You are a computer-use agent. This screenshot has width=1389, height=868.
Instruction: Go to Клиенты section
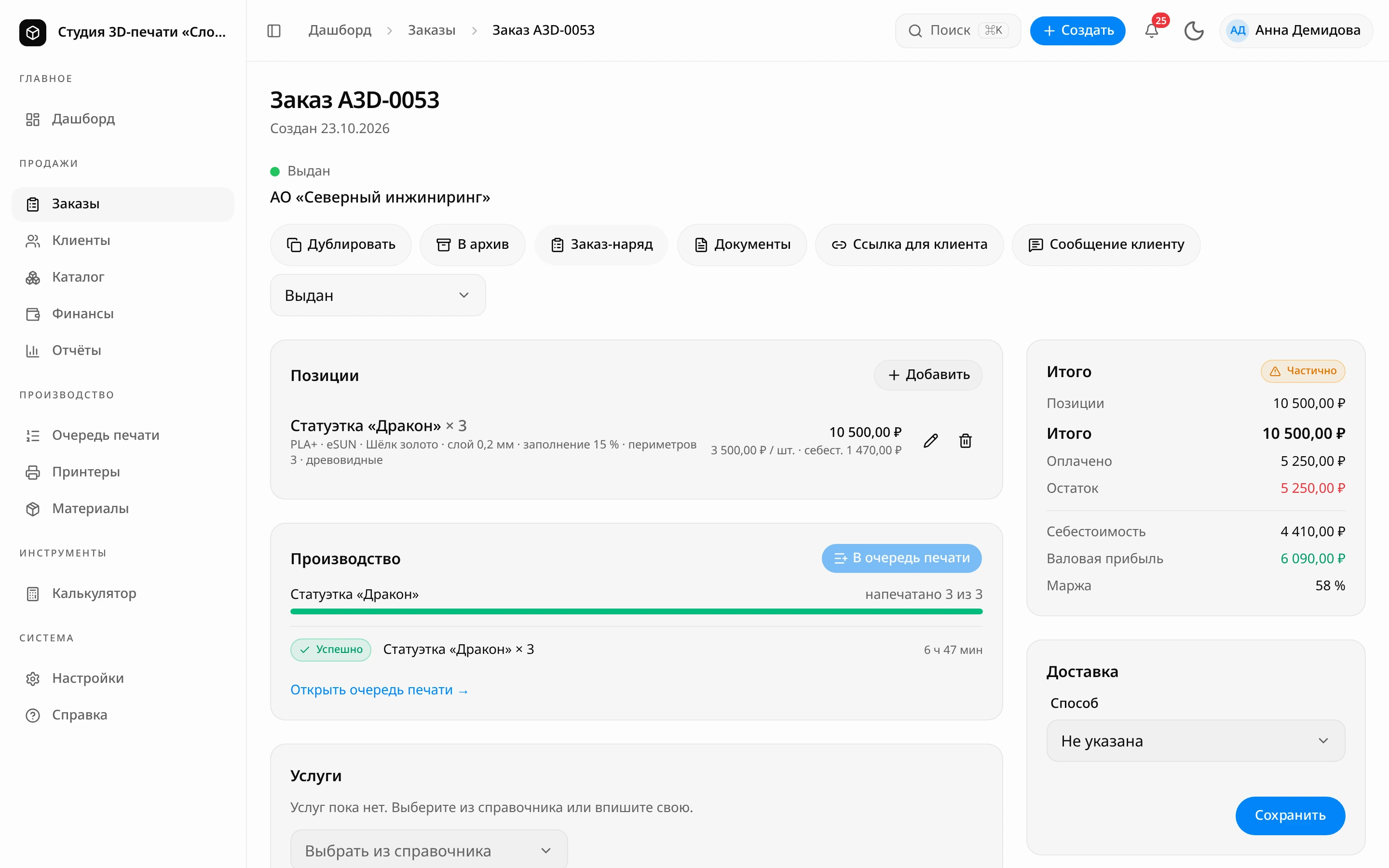(x=123, y=241)
